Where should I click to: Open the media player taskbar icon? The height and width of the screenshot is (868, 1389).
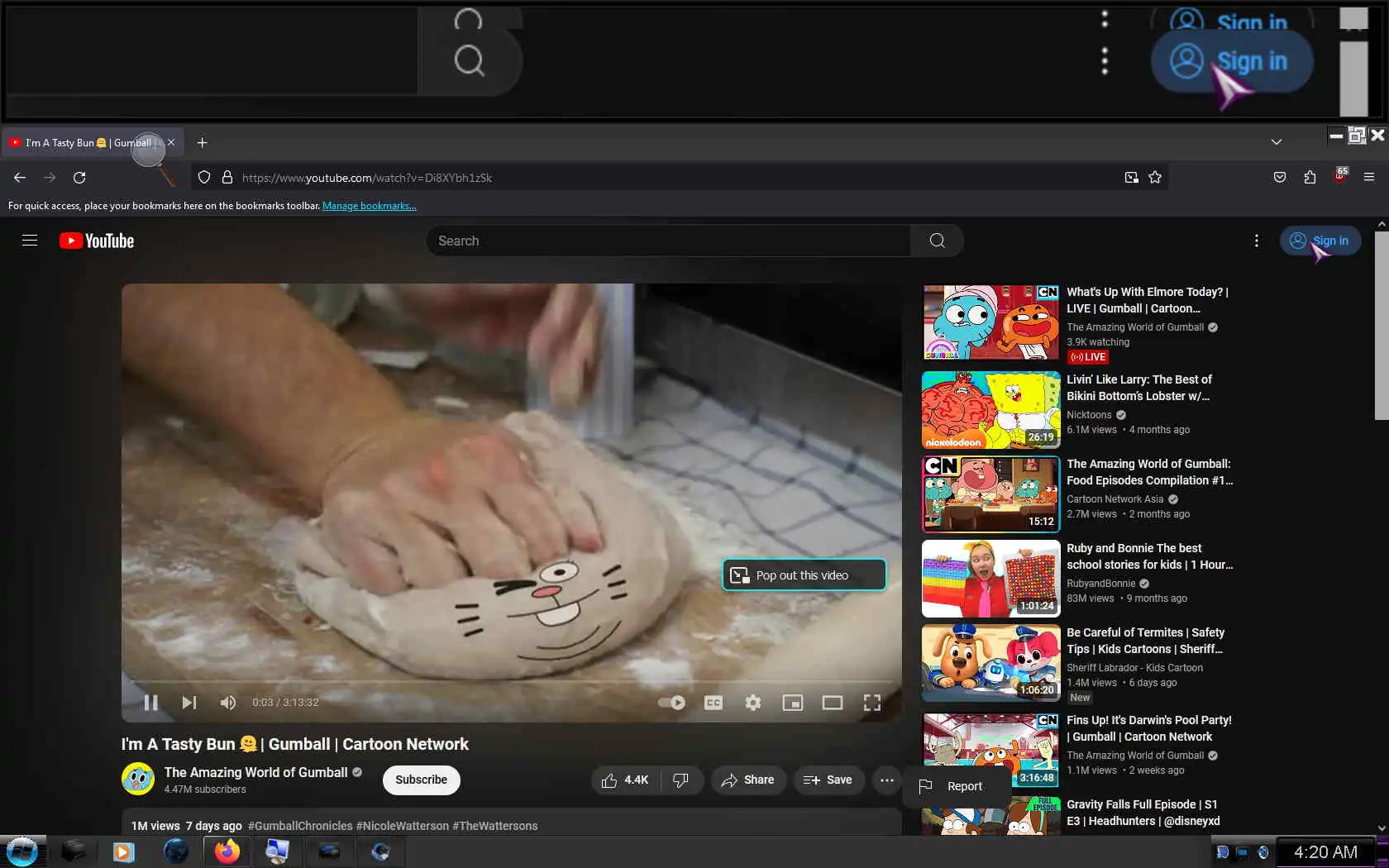pos(123,851)
